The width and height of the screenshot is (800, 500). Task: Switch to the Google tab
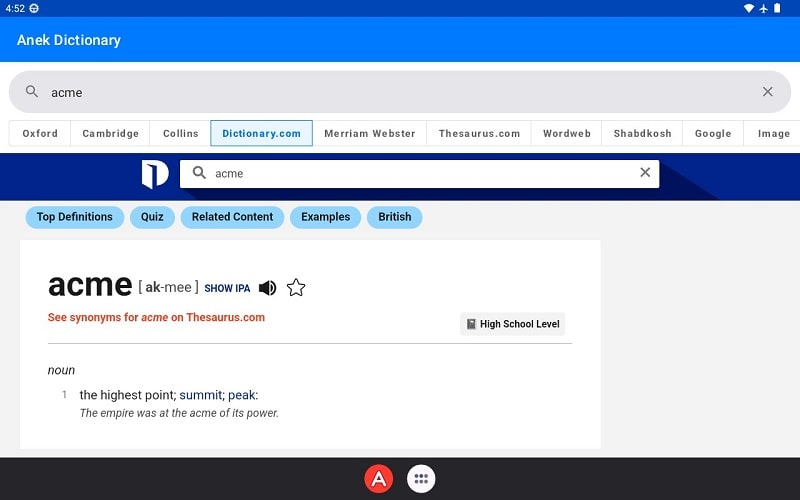(x=713, y=133)
